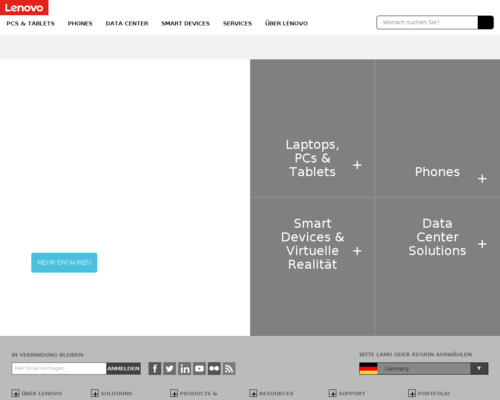Open the Data Center Solutions tile
The width and height of the screenshot is (500, 400).
pyautogui.click(x=438, y=267)
